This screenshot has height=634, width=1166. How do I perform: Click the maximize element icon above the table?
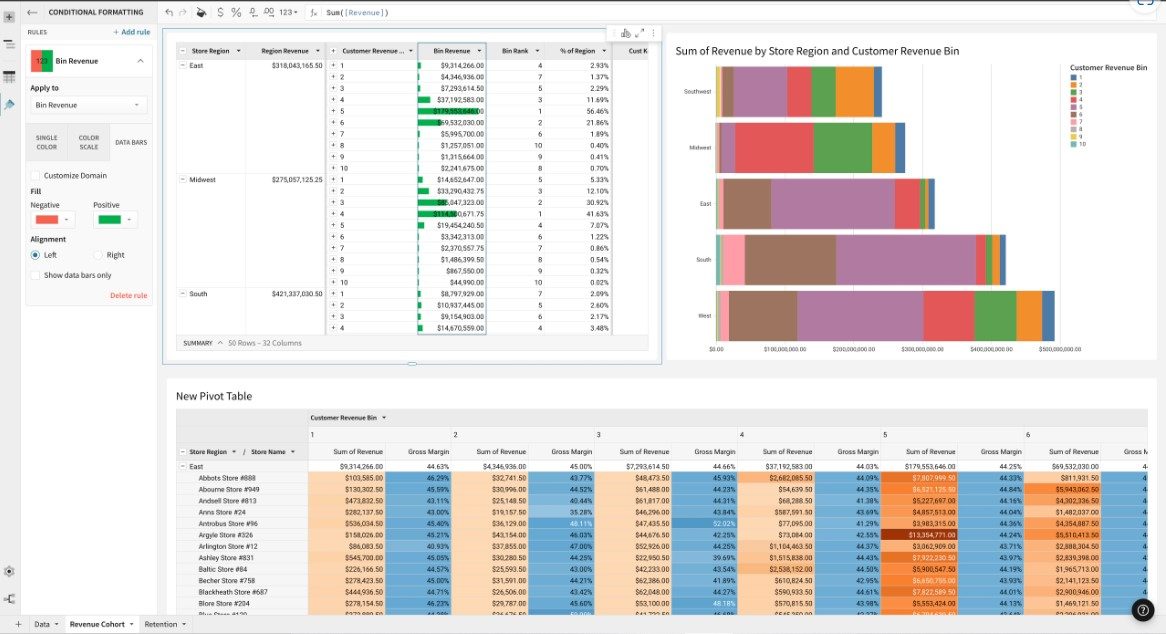point(637,33)
